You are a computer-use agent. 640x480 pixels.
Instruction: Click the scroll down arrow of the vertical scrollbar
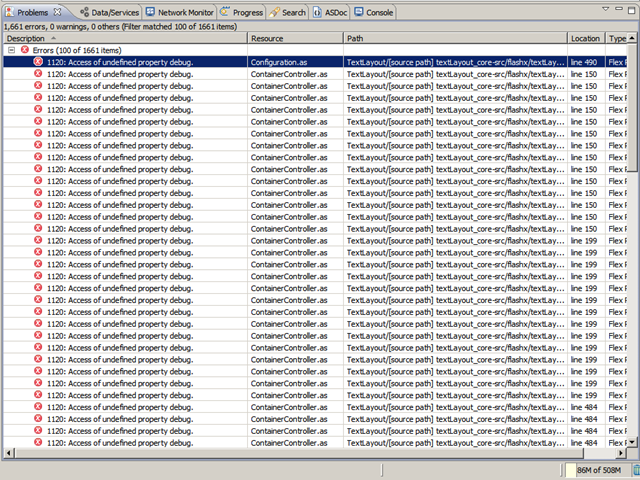click(632, 442)
